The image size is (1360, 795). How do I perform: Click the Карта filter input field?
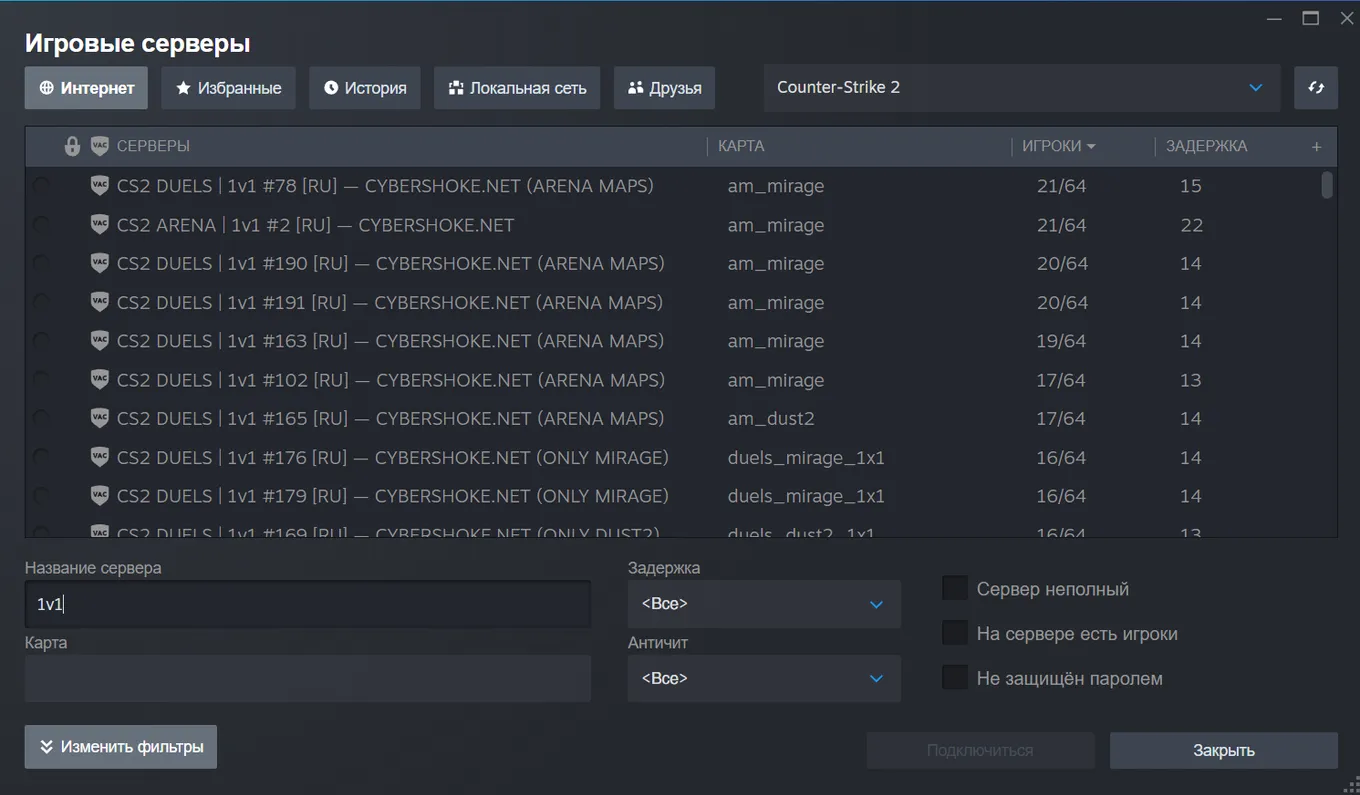[308, 678]
